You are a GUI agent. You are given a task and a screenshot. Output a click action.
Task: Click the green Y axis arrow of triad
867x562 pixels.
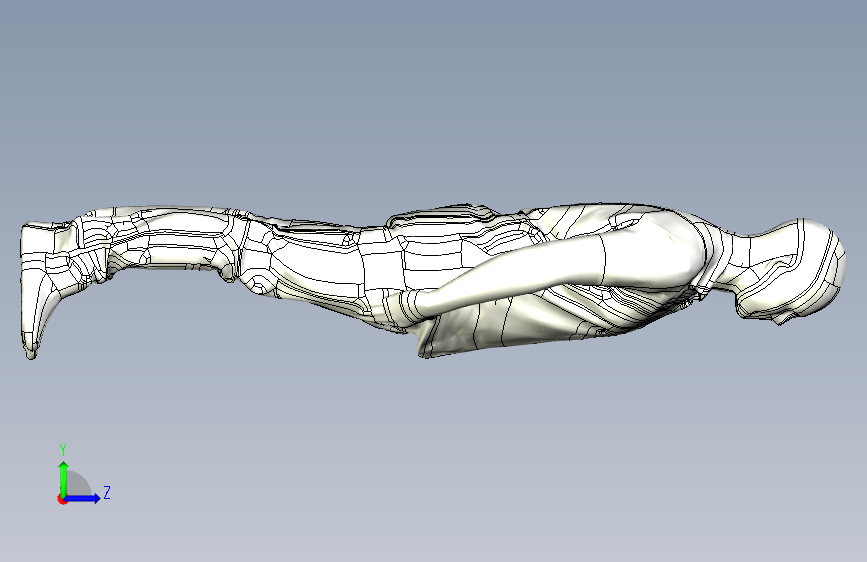(x=64, y=479)
